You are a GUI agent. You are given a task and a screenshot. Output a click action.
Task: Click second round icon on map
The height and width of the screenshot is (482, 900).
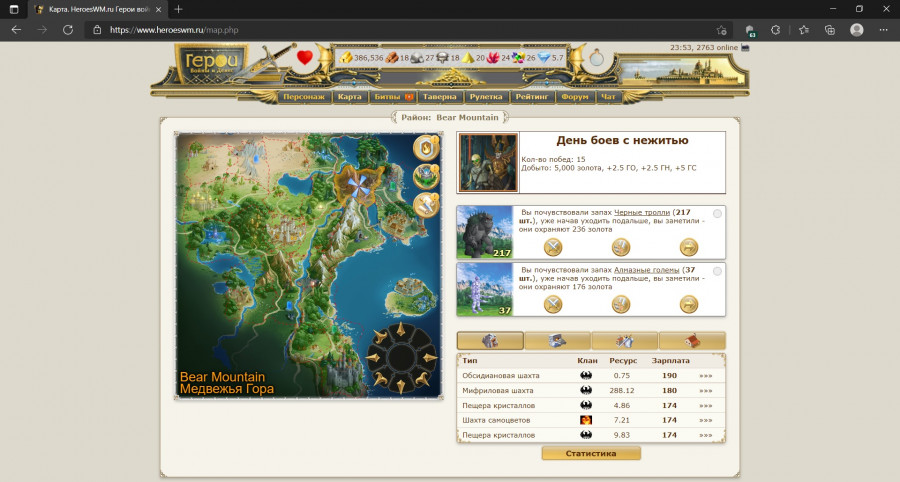pyautogui.click(x=426, y=176)
